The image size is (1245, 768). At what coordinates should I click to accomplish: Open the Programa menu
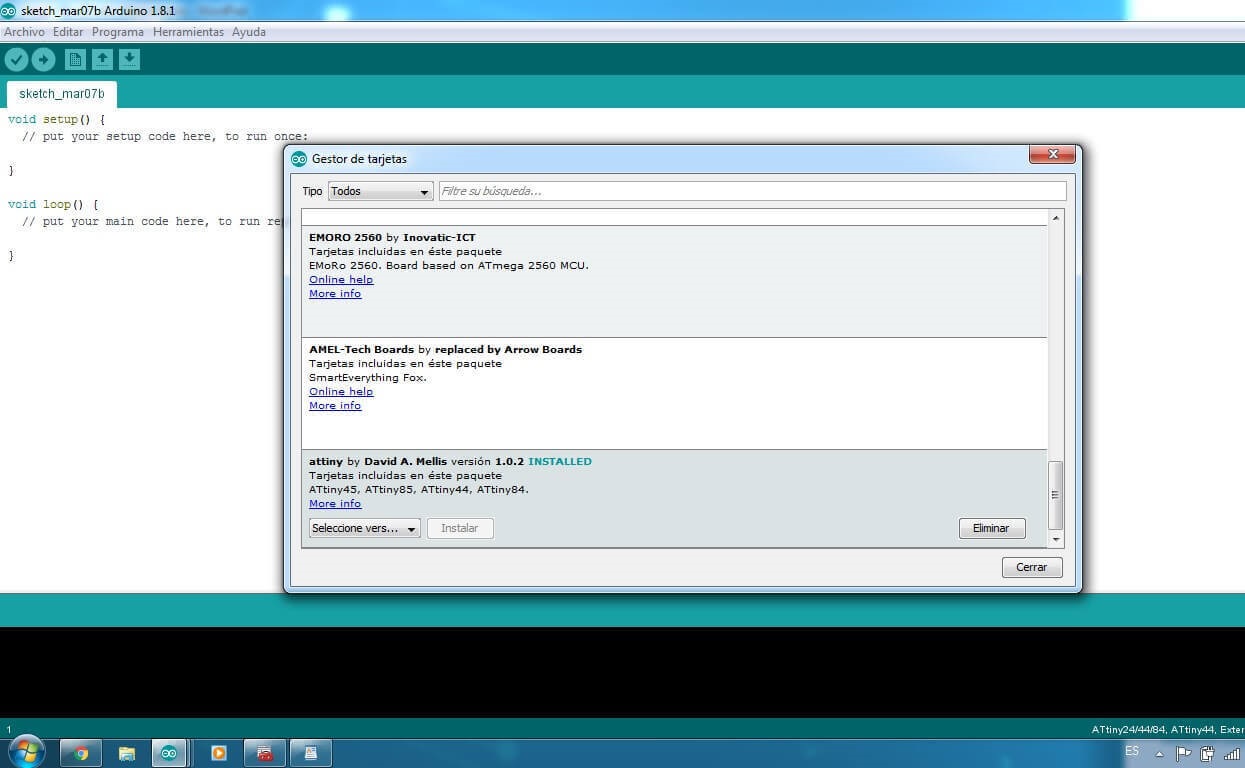pos(118,32)
